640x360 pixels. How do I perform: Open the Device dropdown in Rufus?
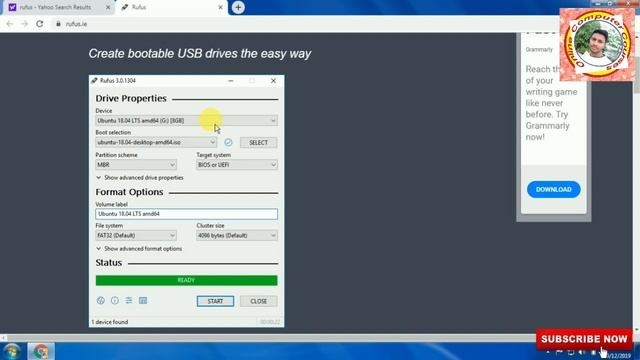(x=186, y=120)
